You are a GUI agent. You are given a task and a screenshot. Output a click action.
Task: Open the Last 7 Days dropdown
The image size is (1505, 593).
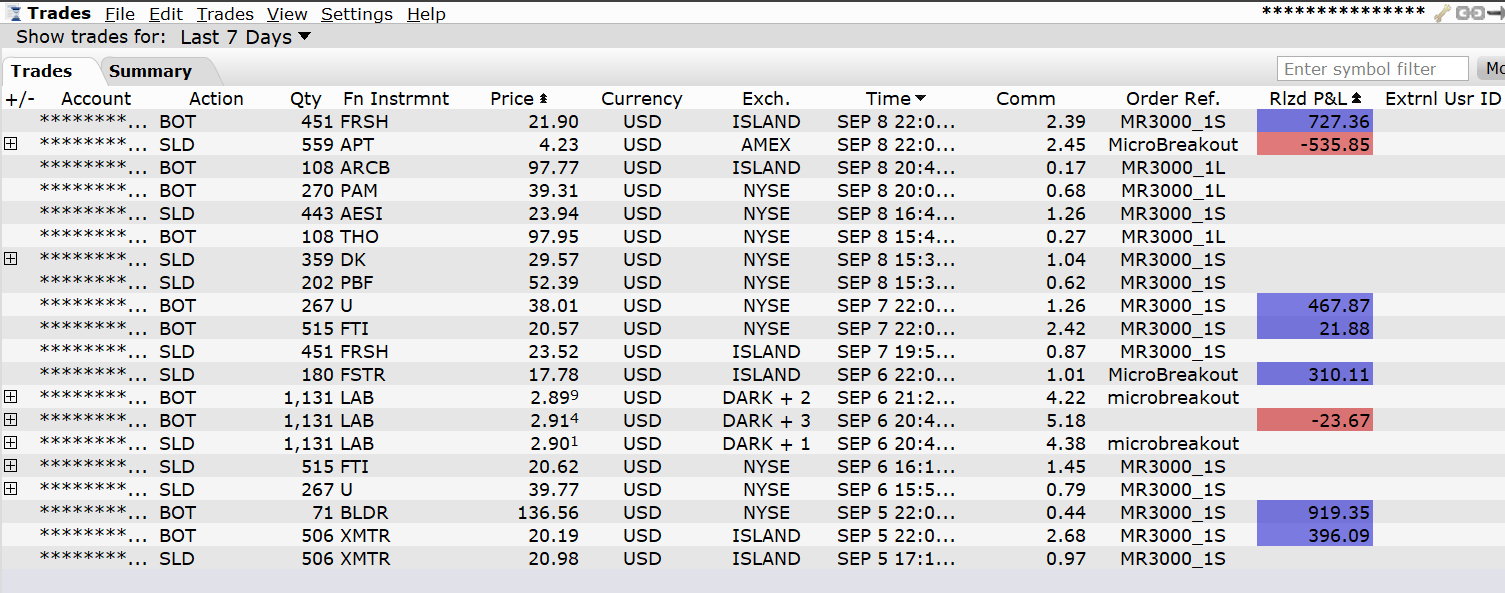245,38
